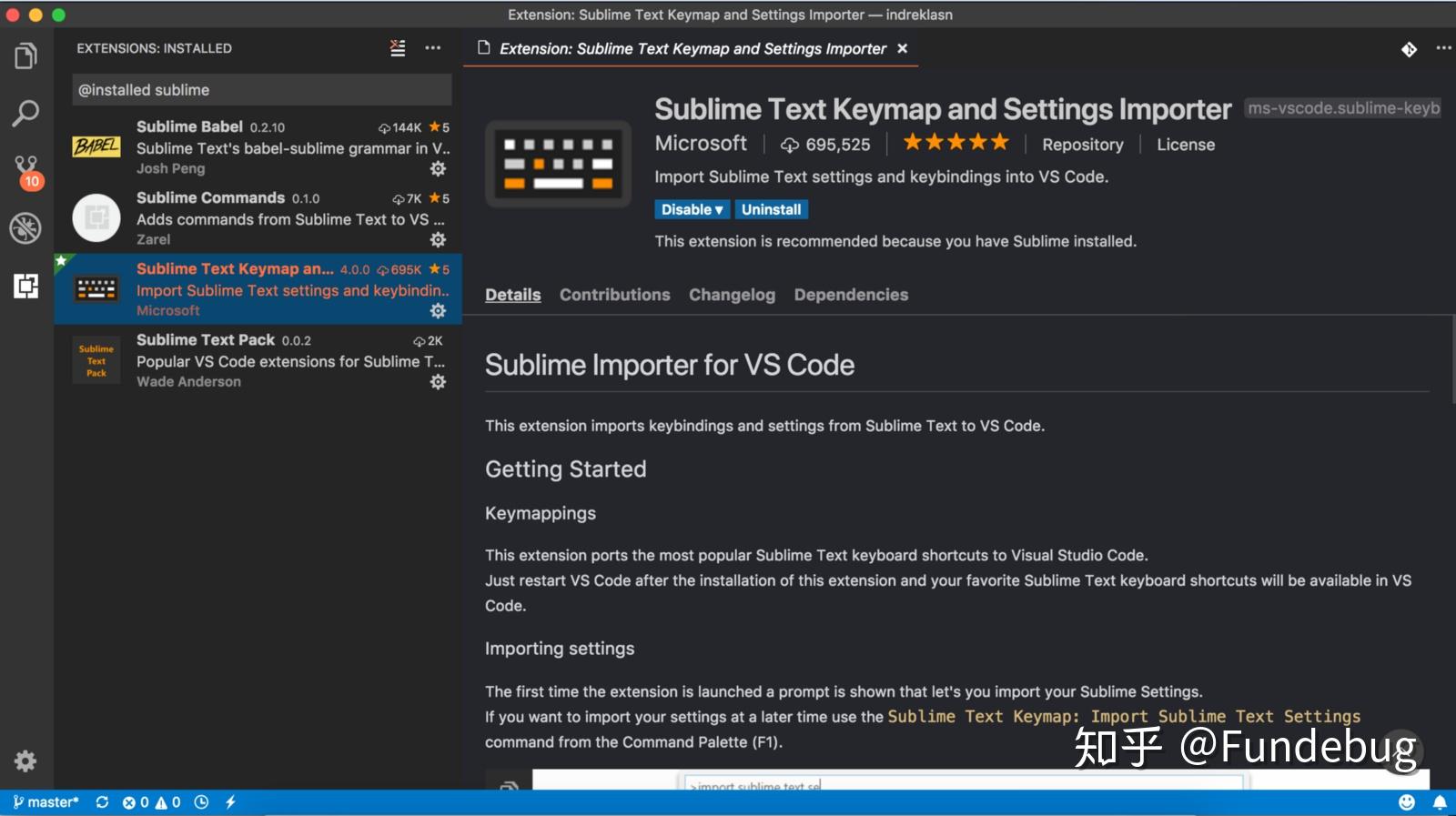Viewport: 1456px width, 816px height.
Task: Open the Explorer view in activity bar
Action: pyautogui.click(x=25, y=56)
